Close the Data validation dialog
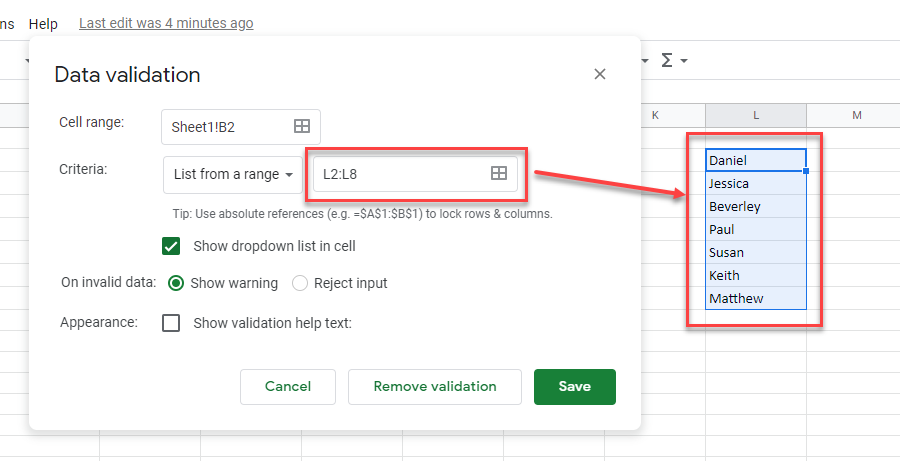Image resolution: width=900 pixels, height=461 pixels. point(600,74)
